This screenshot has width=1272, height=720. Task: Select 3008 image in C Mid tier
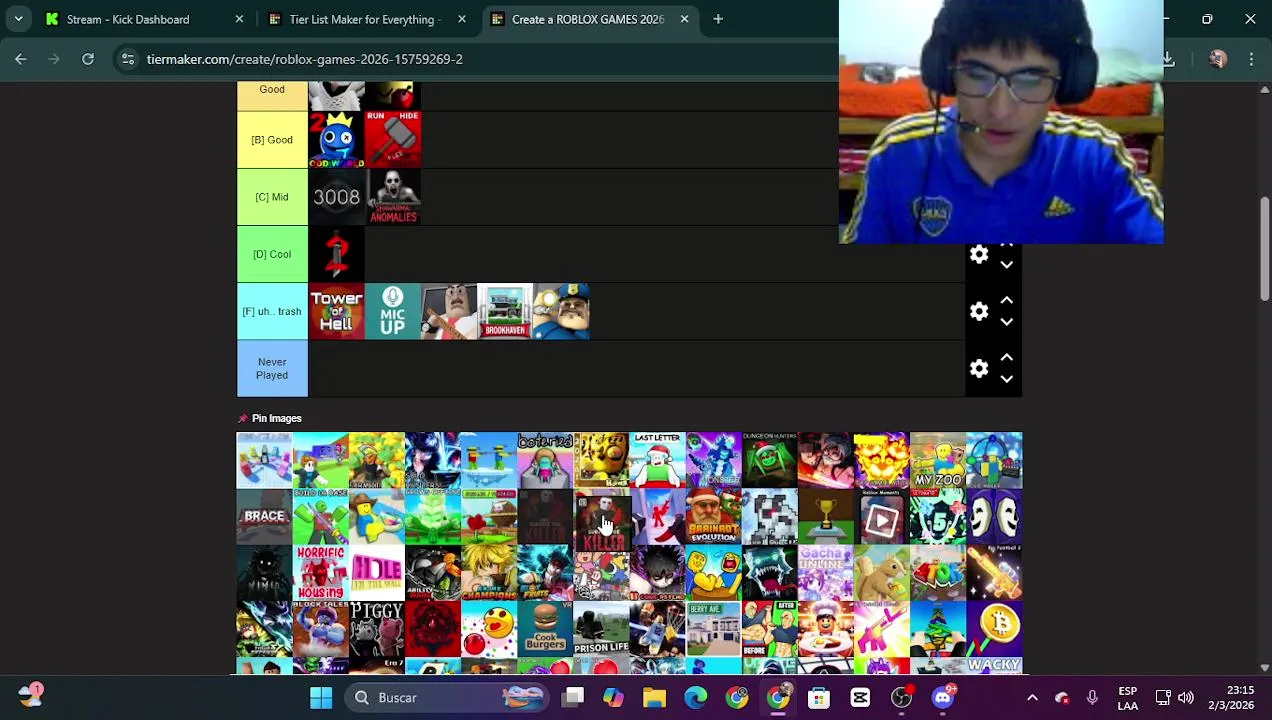(336, 197)
